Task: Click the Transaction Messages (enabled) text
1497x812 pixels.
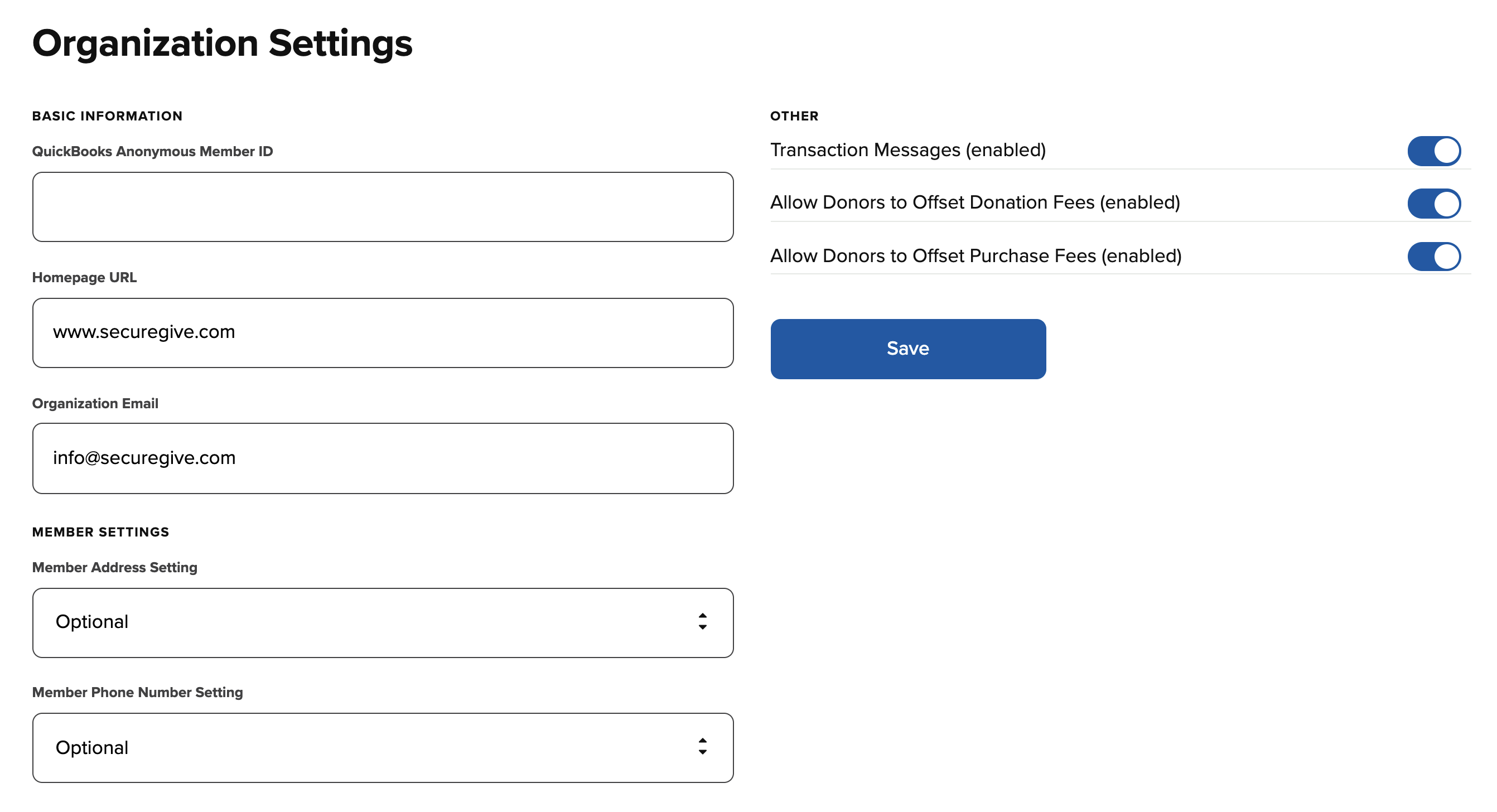Action: pos(907,150)
